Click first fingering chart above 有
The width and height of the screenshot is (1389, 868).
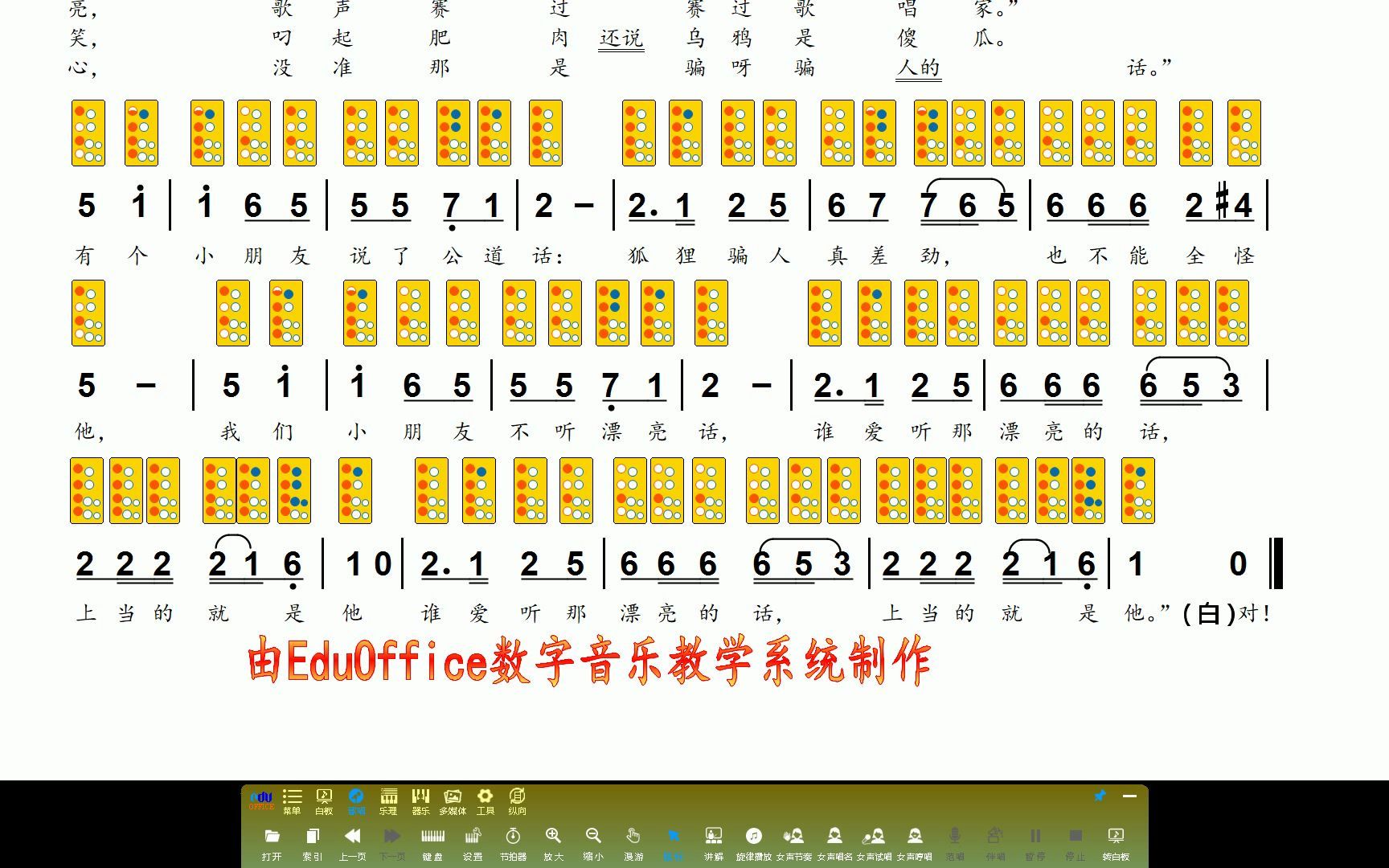[88, 133]
